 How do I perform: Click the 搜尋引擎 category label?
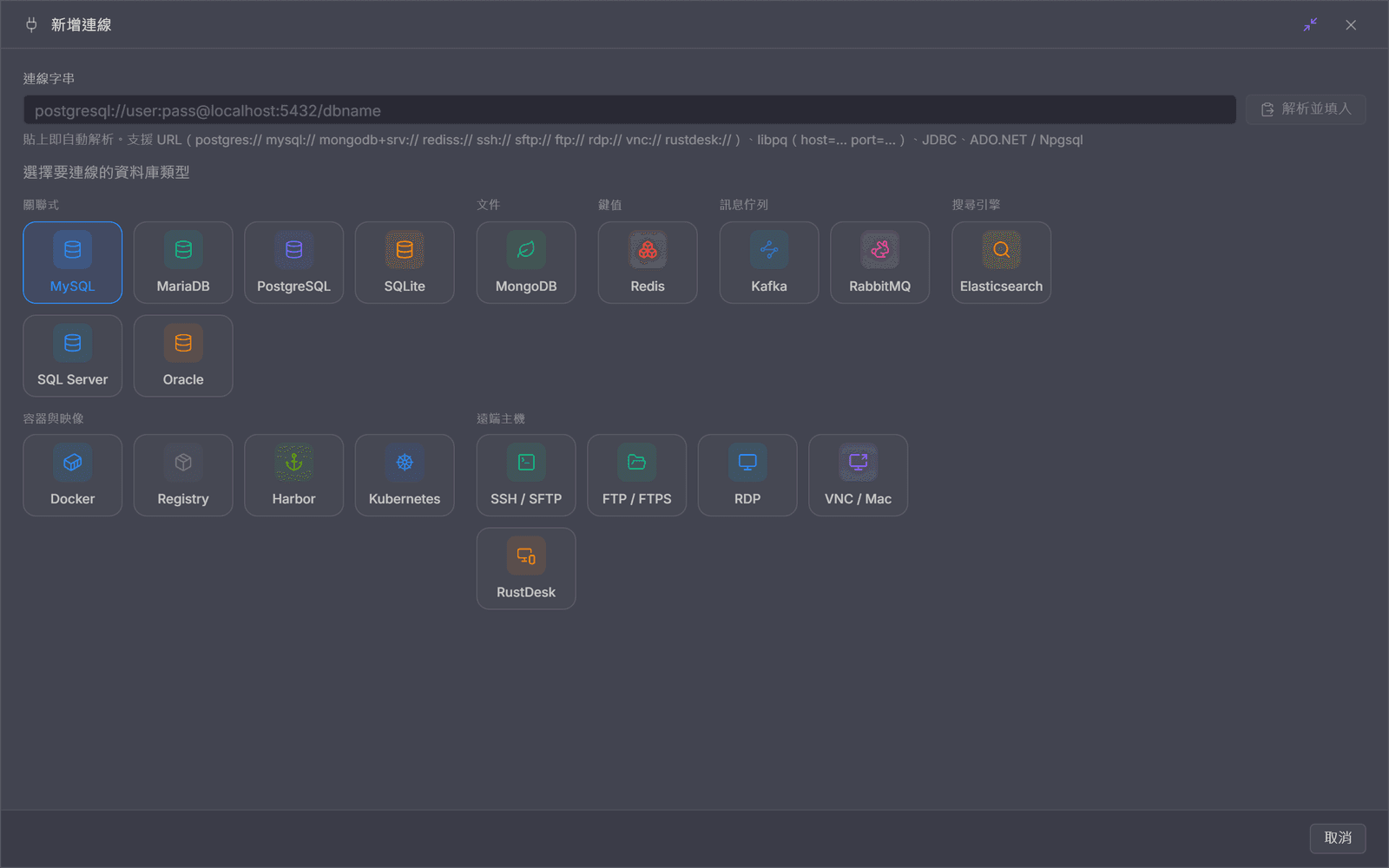[976, 205]
